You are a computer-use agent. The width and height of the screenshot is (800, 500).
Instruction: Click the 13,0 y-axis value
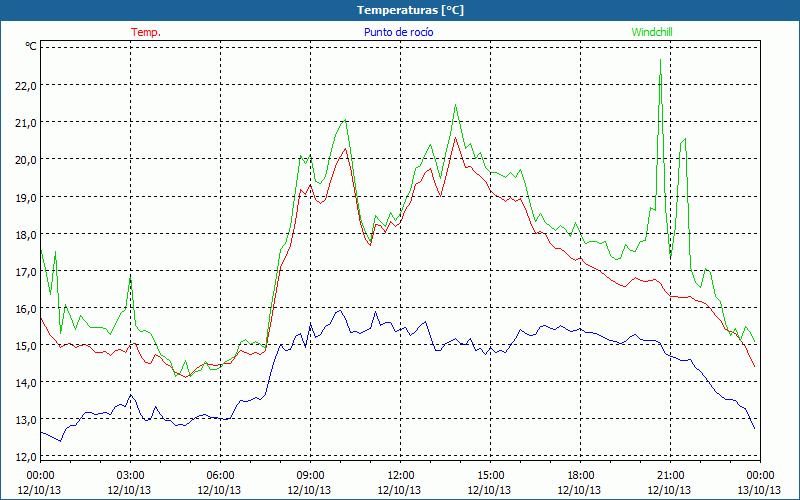pyautogui.click(x=26, y=420)
